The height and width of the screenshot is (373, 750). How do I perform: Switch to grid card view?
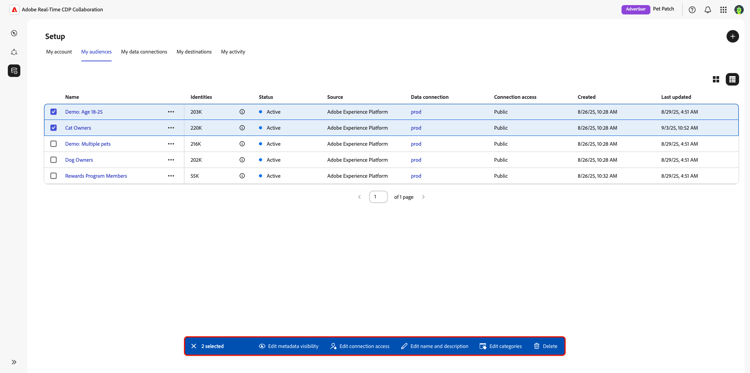(716, 79)
